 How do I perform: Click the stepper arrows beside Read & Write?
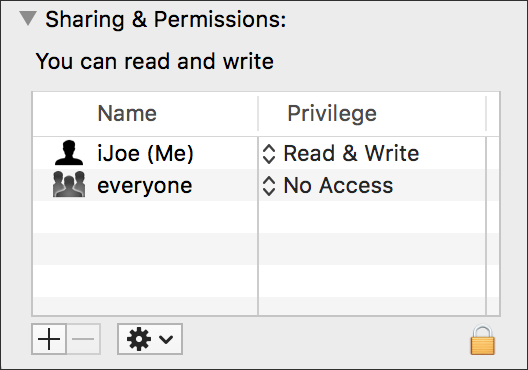click(269, 154)
